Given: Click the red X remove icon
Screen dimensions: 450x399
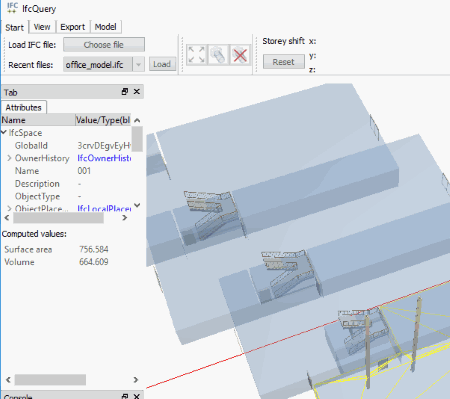Looking at the screenshot, I should click(240, 55).
